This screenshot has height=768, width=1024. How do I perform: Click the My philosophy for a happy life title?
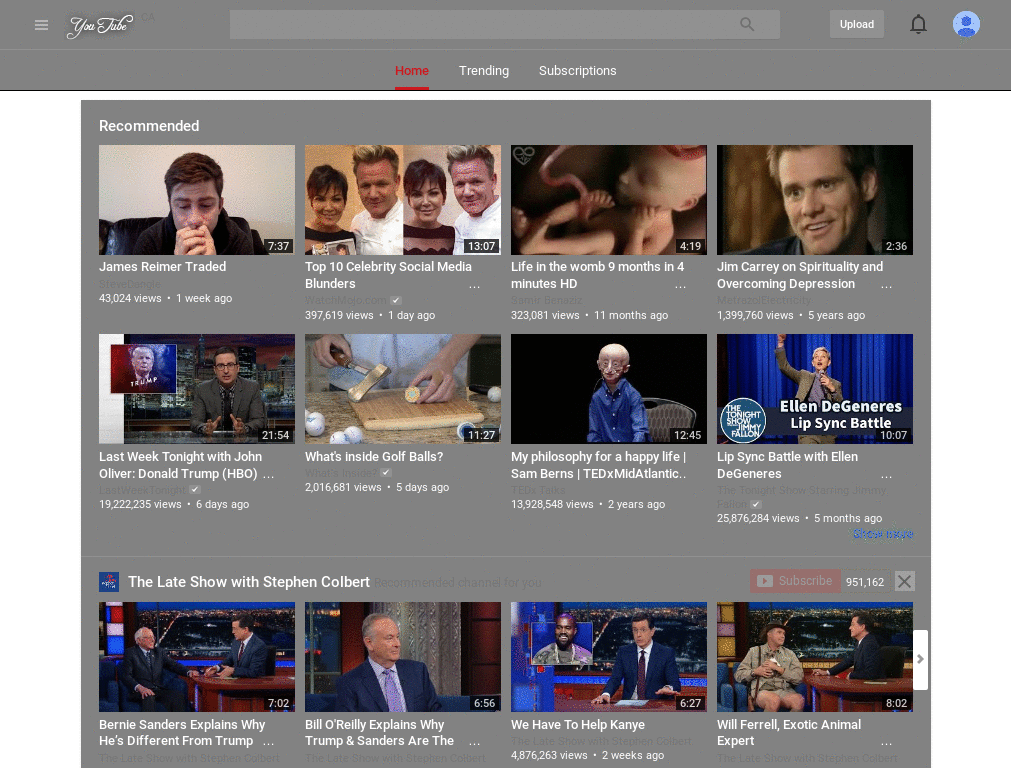(598, 465)
